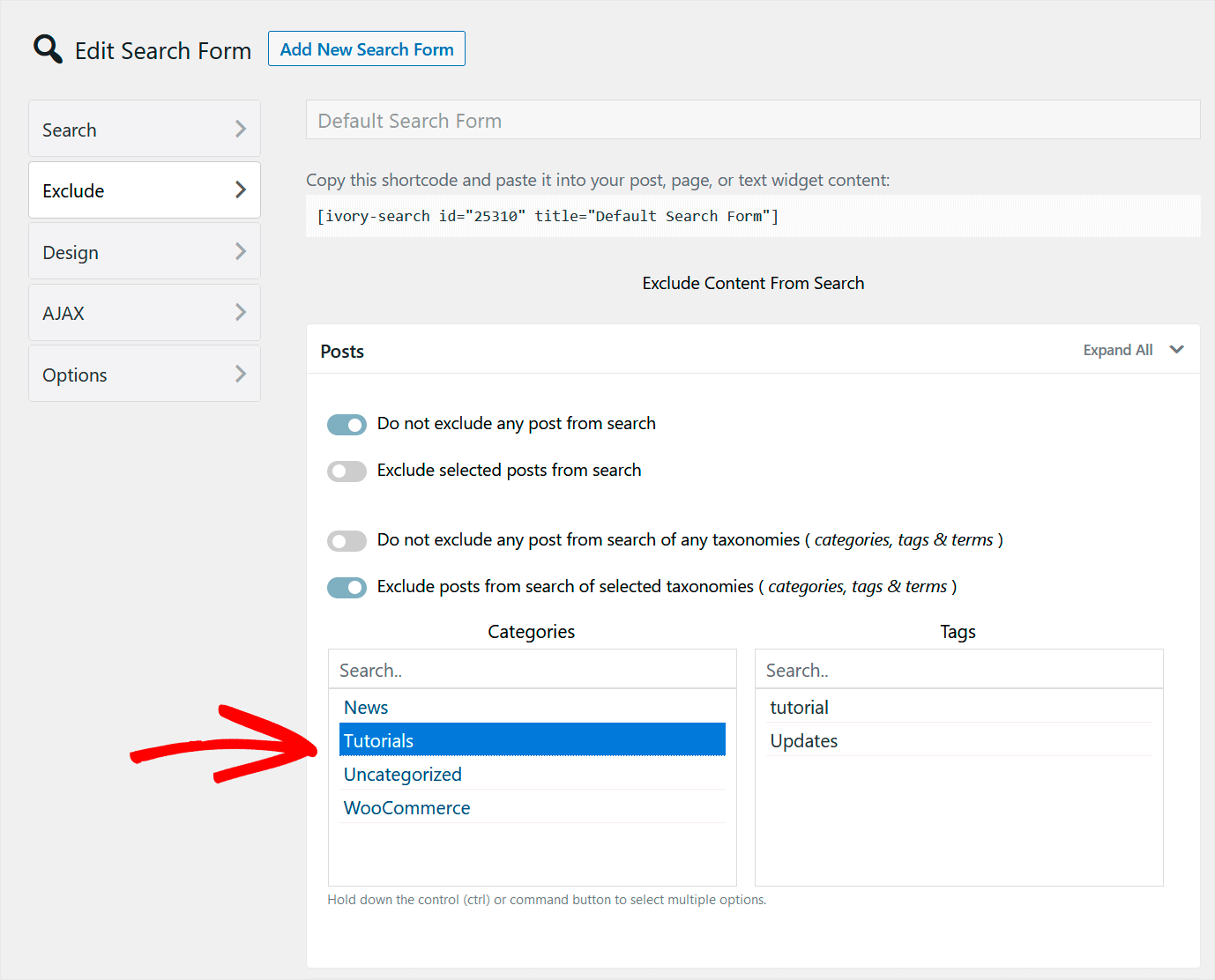Select the WooCommerce category
Viewport: 1215px width, 980px height.
(x=533, y=807)
